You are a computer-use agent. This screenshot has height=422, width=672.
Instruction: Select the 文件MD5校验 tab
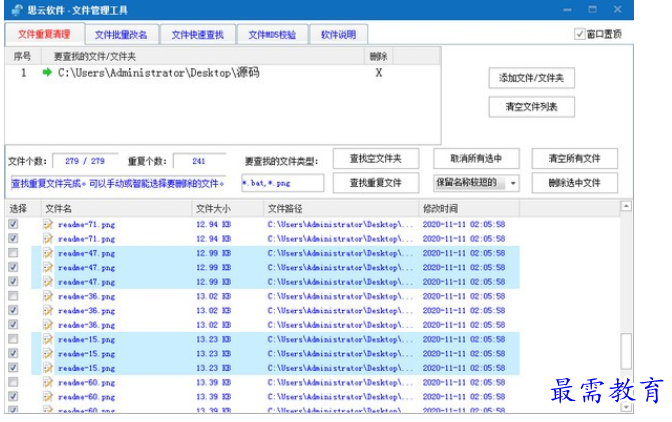pyautogui.click(x=272, y=35)
